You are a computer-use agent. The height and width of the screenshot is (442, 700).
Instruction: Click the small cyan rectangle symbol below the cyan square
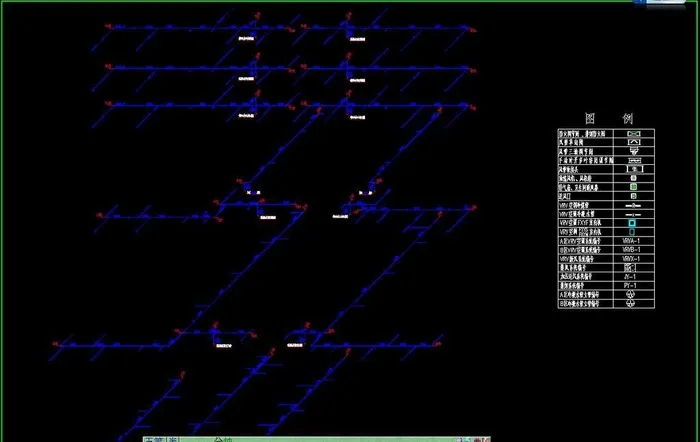pos(632,231)
